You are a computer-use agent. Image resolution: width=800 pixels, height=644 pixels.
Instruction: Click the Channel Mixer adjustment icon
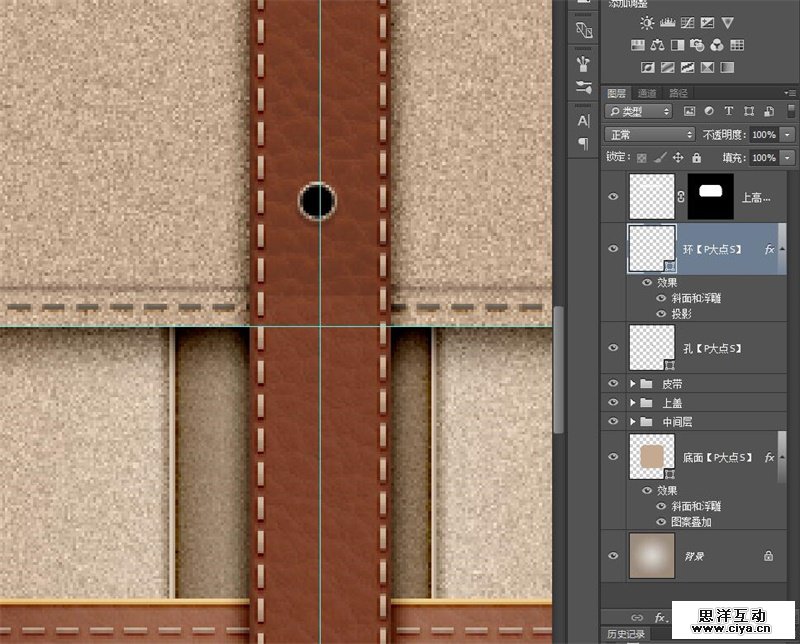pyautogui.click(x=717, y=45)
